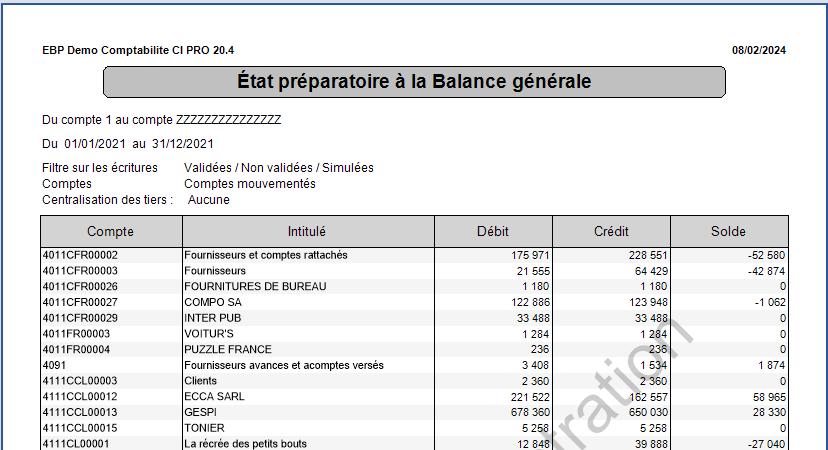Select account cell 4011CFR00002

(80, 255)
